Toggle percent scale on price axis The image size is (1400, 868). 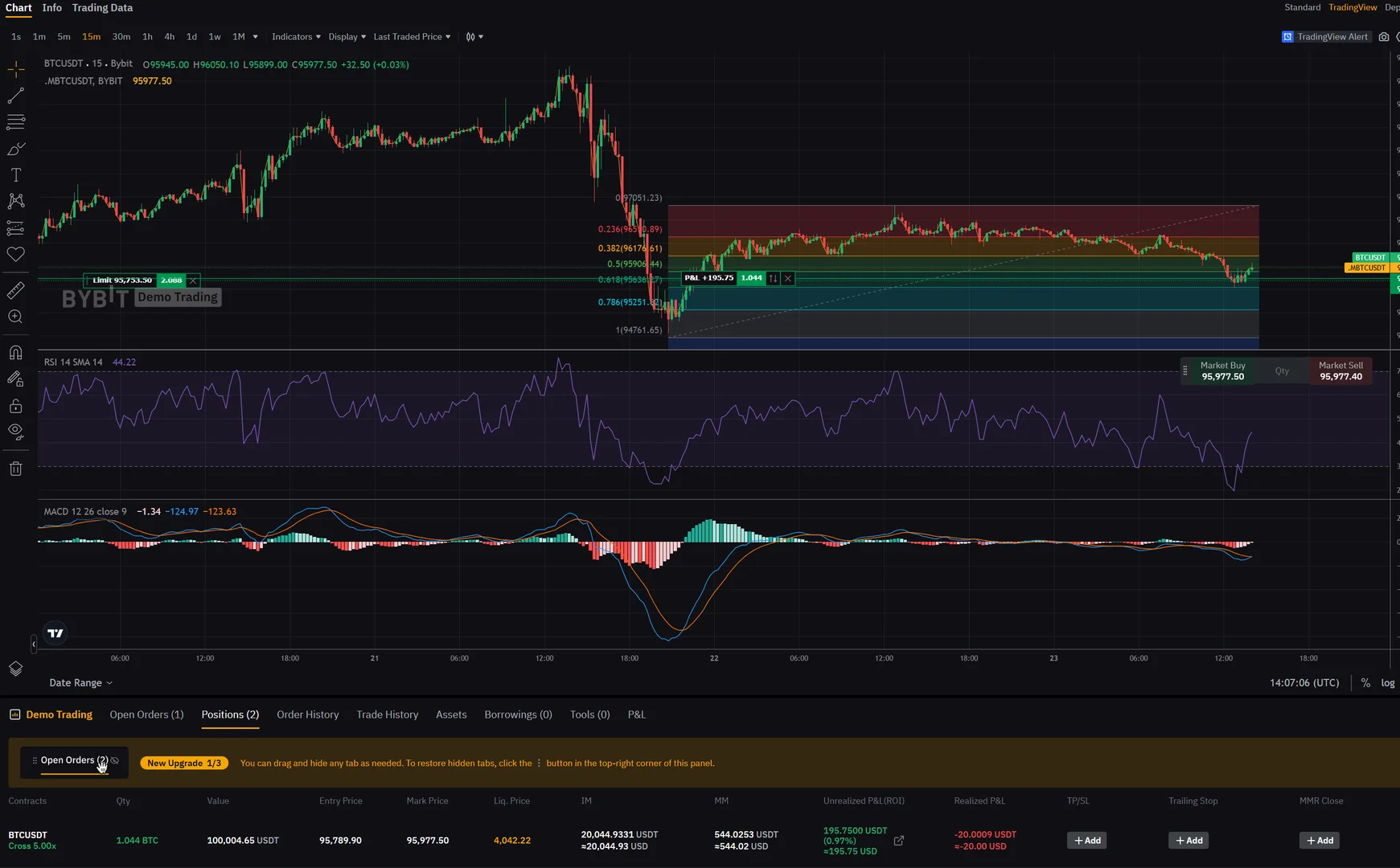(x=1365, y=683)
